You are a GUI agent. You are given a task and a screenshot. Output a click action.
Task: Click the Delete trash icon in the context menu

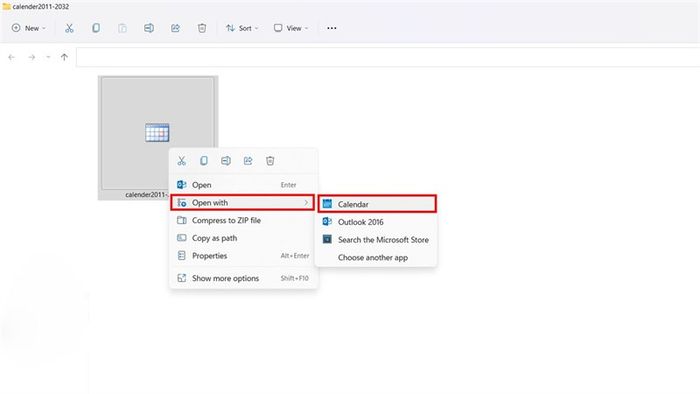(270, 161)
